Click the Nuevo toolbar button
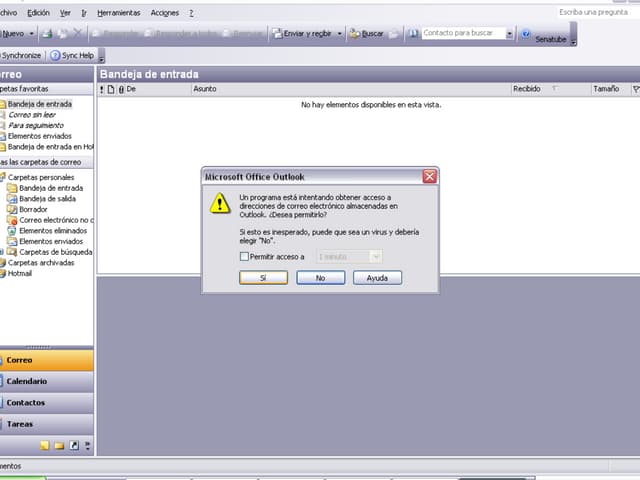This screenshot has width=640, height=480. [13, 34]
